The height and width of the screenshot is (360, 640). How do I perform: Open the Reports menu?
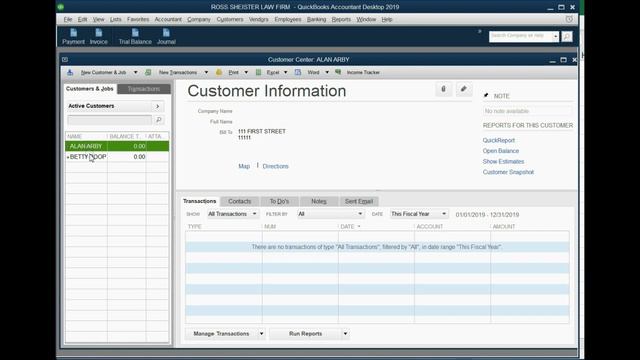pos(341,19)
